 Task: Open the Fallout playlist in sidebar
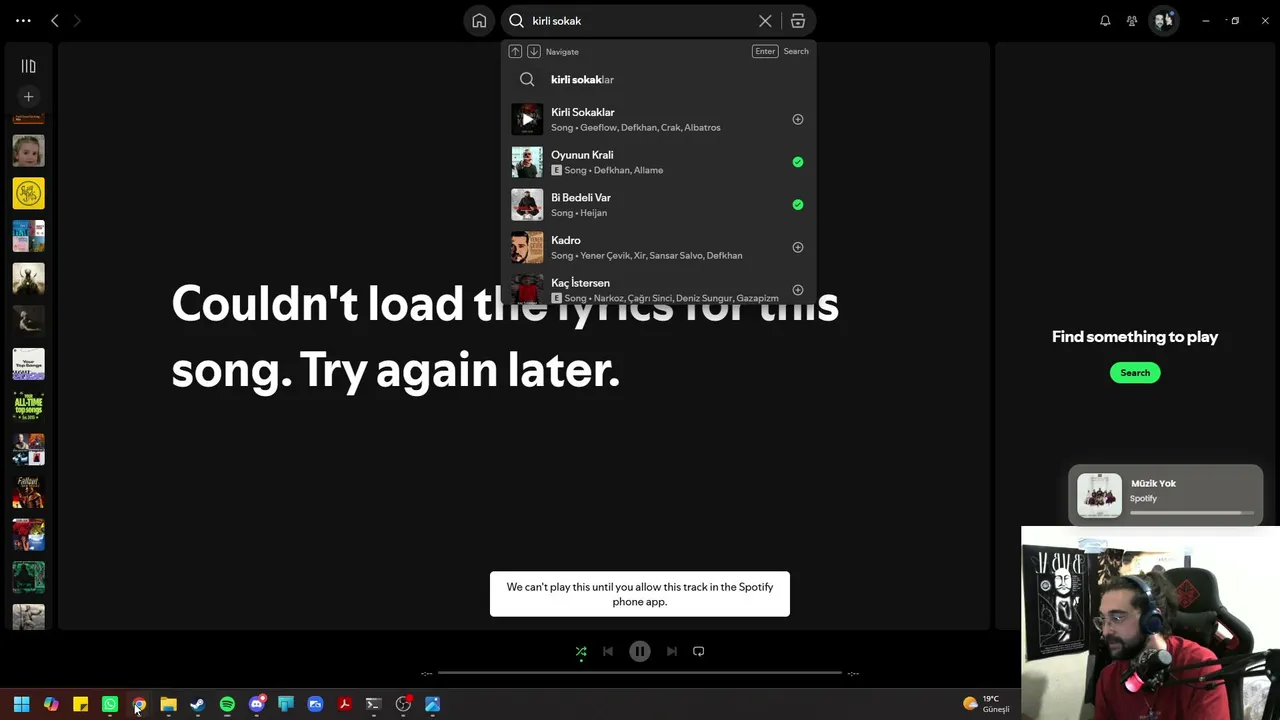pos(28,492)
